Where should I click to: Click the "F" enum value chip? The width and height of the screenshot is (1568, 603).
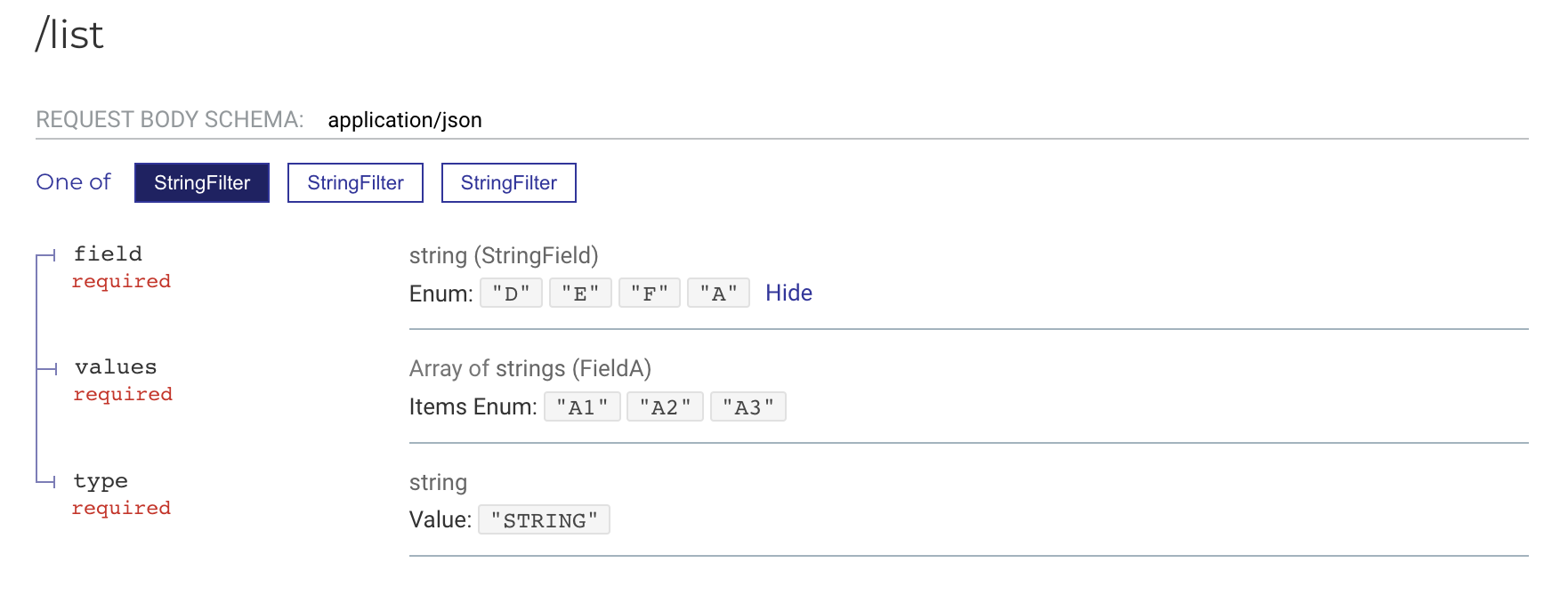click(x=649, y=293)
